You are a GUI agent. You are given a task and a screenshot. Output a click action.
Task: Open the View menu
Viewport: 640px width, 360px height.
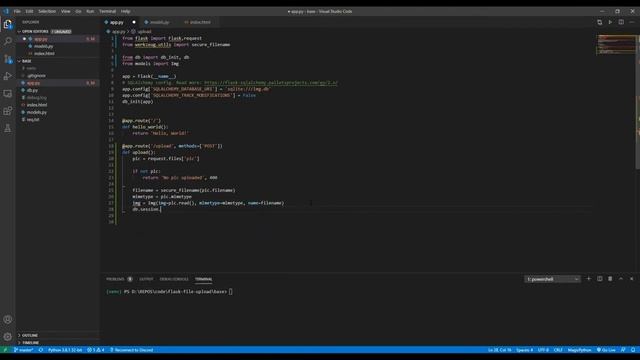tap(65, 11)
